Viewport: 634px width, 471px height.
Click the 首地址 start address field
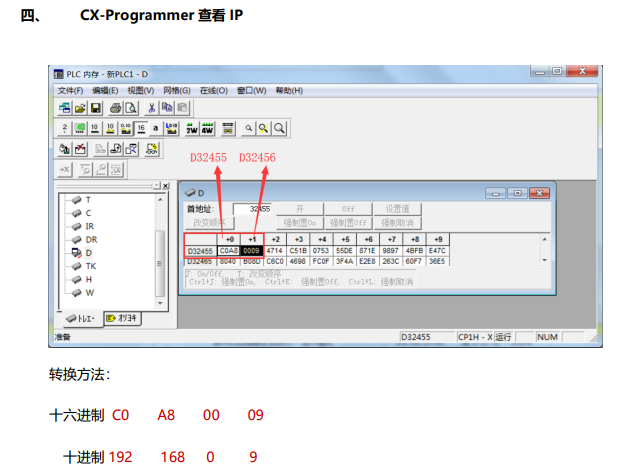click(252, 209)
